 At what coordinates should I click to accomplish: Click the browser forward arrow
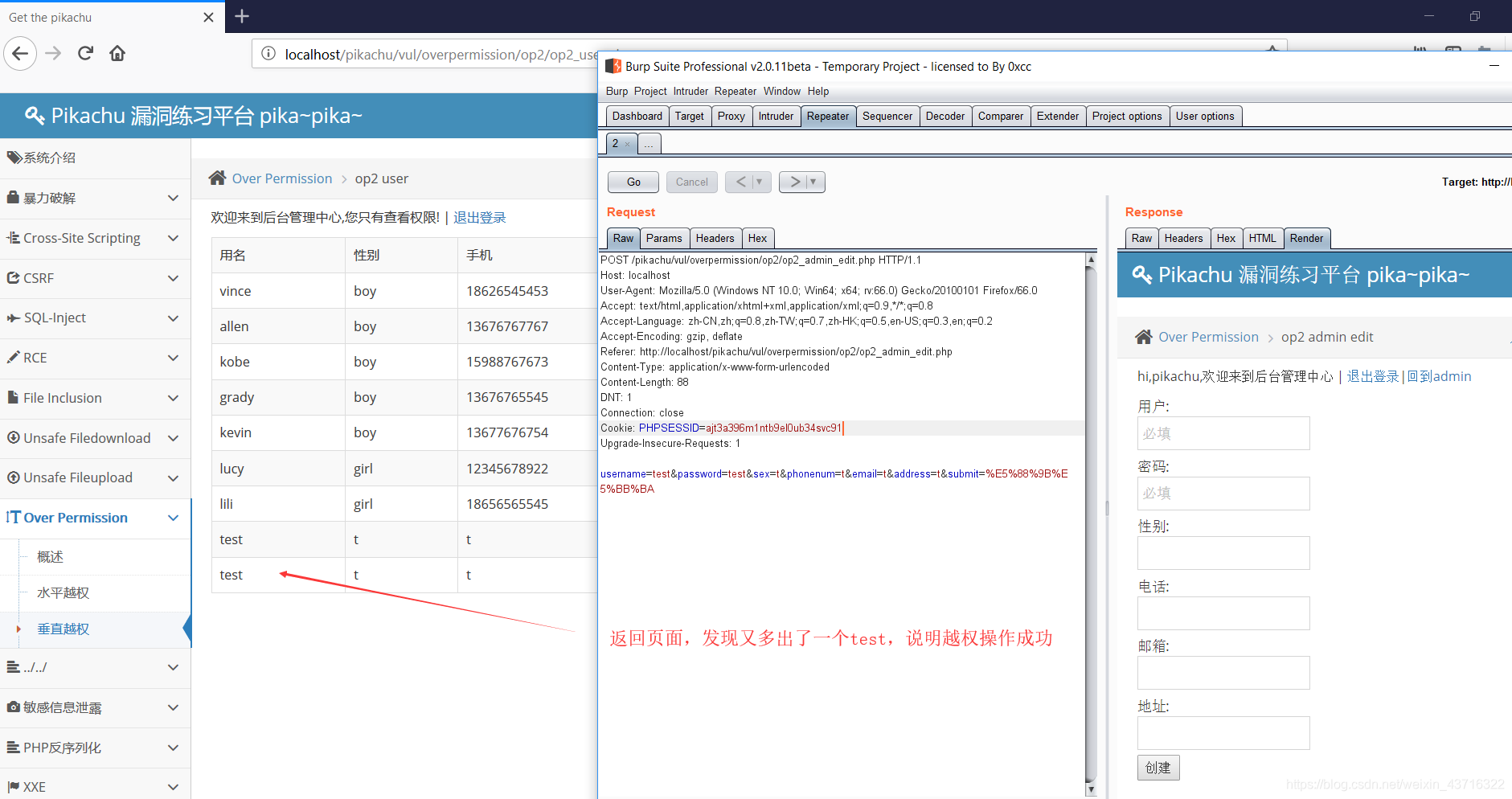click(x=53, y=54)
